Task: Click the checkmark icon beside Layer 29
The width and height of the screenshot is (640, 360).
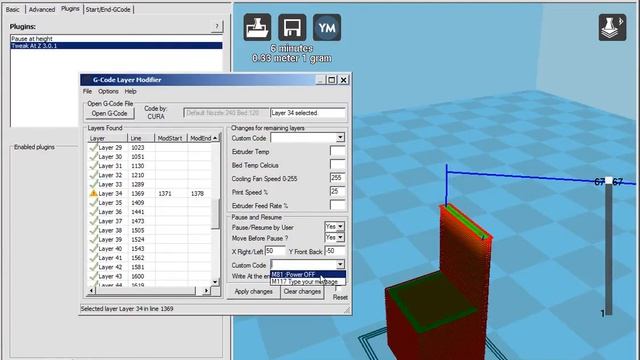Action: tap(93, 147)
